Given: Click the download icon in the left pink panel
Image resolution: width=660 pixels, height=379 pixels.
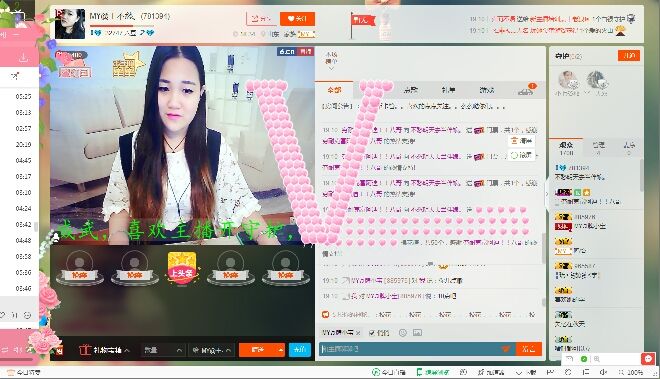Looking at the screenshot, I should tap(24, 57).
